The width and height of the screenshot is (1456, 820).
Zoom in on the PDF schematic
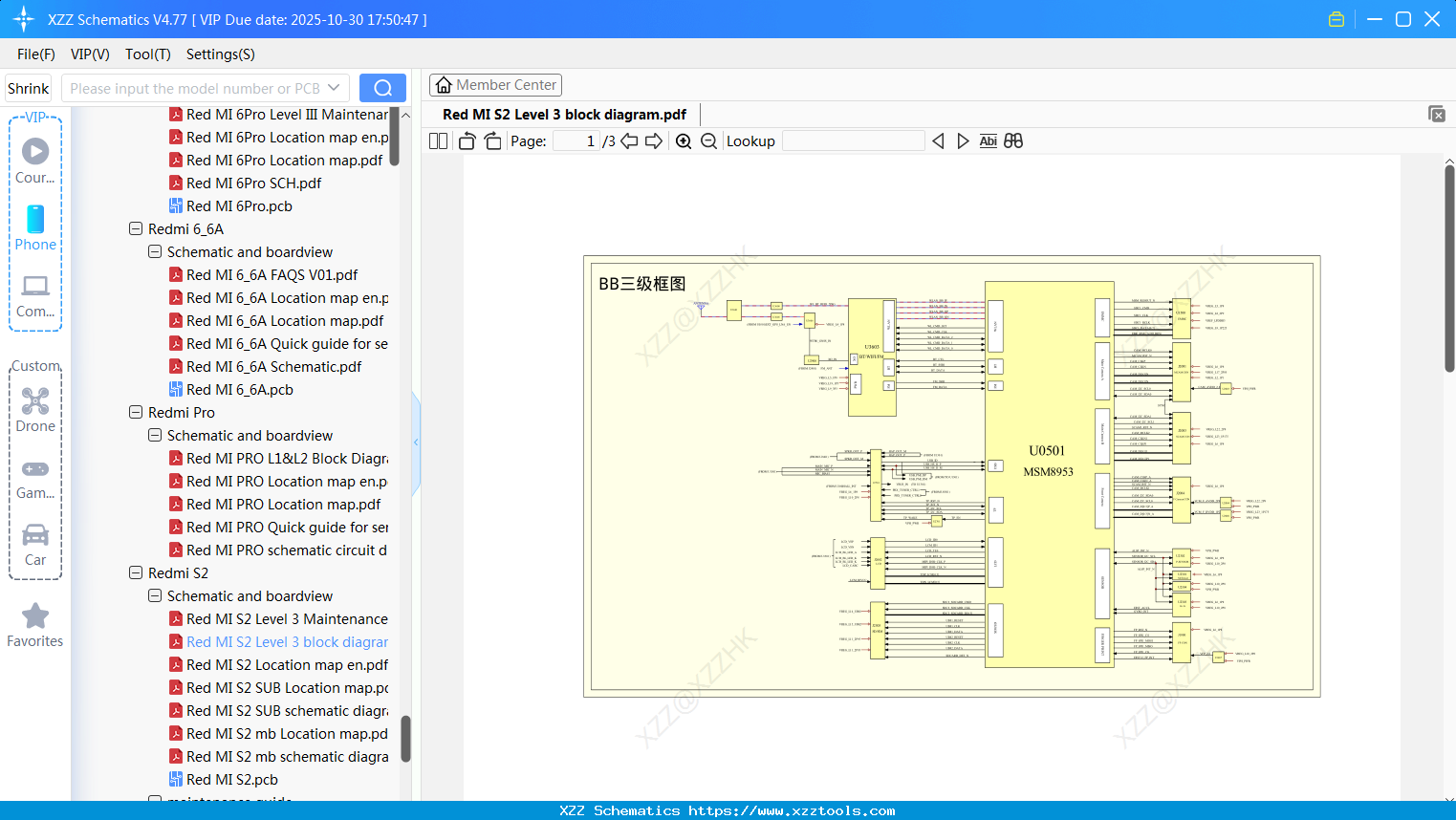684,140
